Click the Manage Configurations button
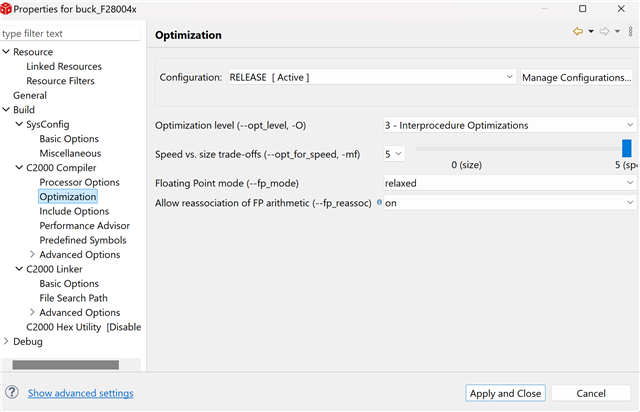The height and width of the screenshot is (412, 640). pyautogui.click(x=576, y=77)
